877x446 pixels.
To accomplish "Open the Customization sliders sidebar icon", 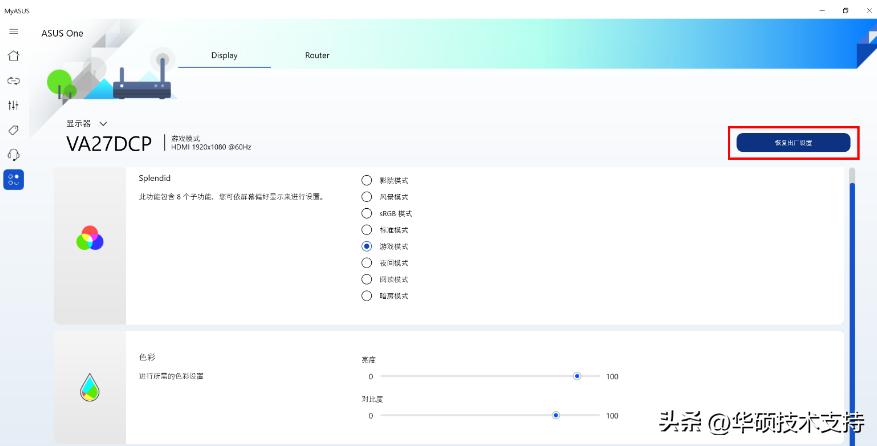I will [13, 105].
